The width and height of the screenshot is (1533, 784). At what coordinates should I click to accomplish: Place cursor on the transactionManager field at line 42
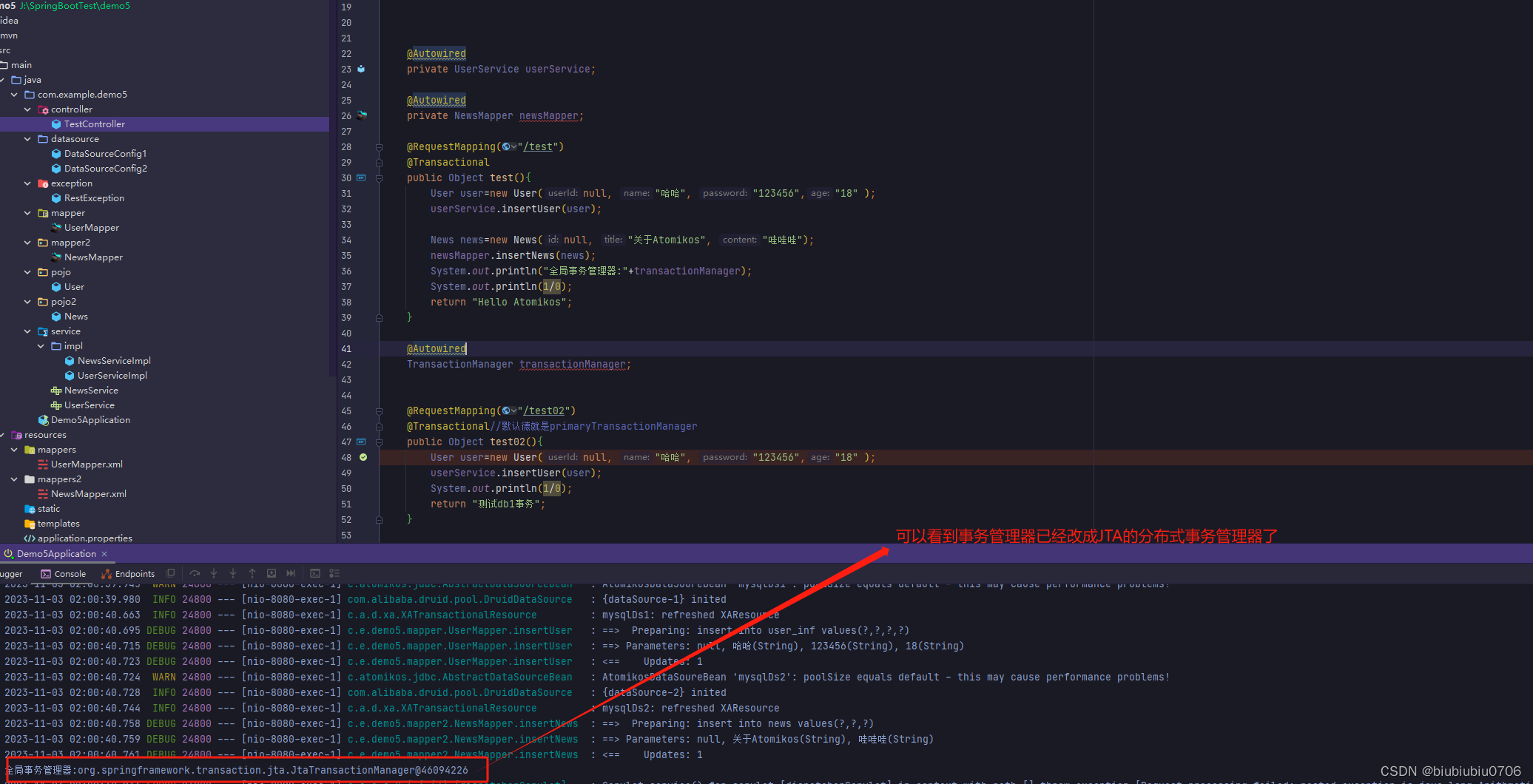pyautogui.click(x=573, y=364)
